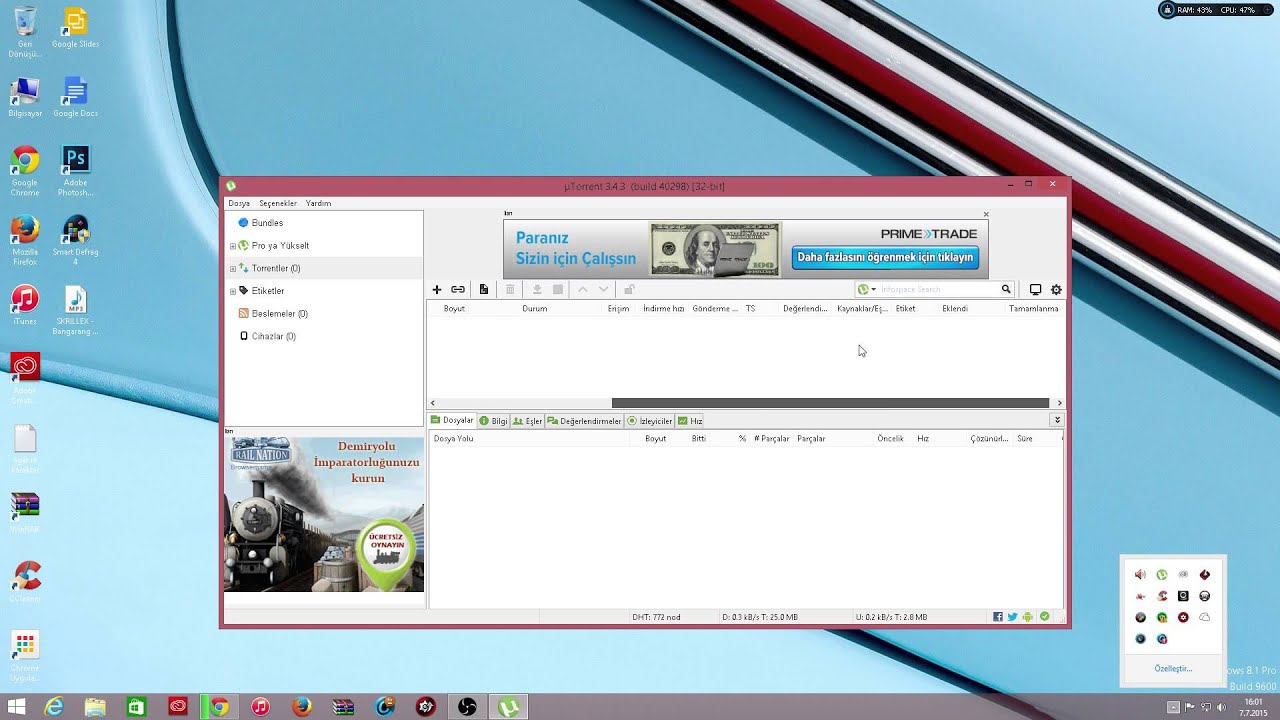The height and width of the screenshot is (720, 1280).
Task: Open iTunes from the taskbar
Action: tap(260, 707)
